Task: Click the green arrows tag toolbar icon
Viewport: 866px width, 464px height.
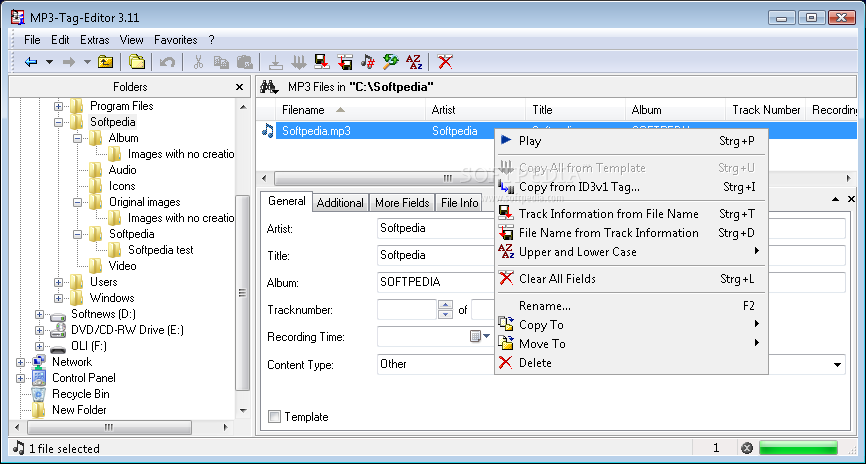Action: (x=390, y=62)
